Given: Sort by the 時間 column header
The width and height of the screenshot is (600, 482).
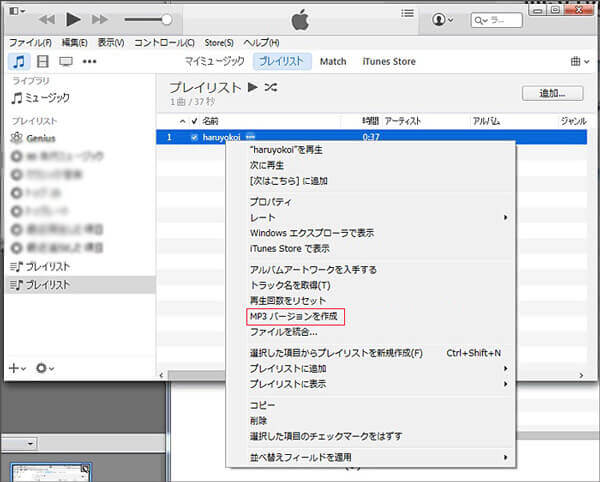Looking at the screenshot, I should pyautogui.click(x=370, y=121).
